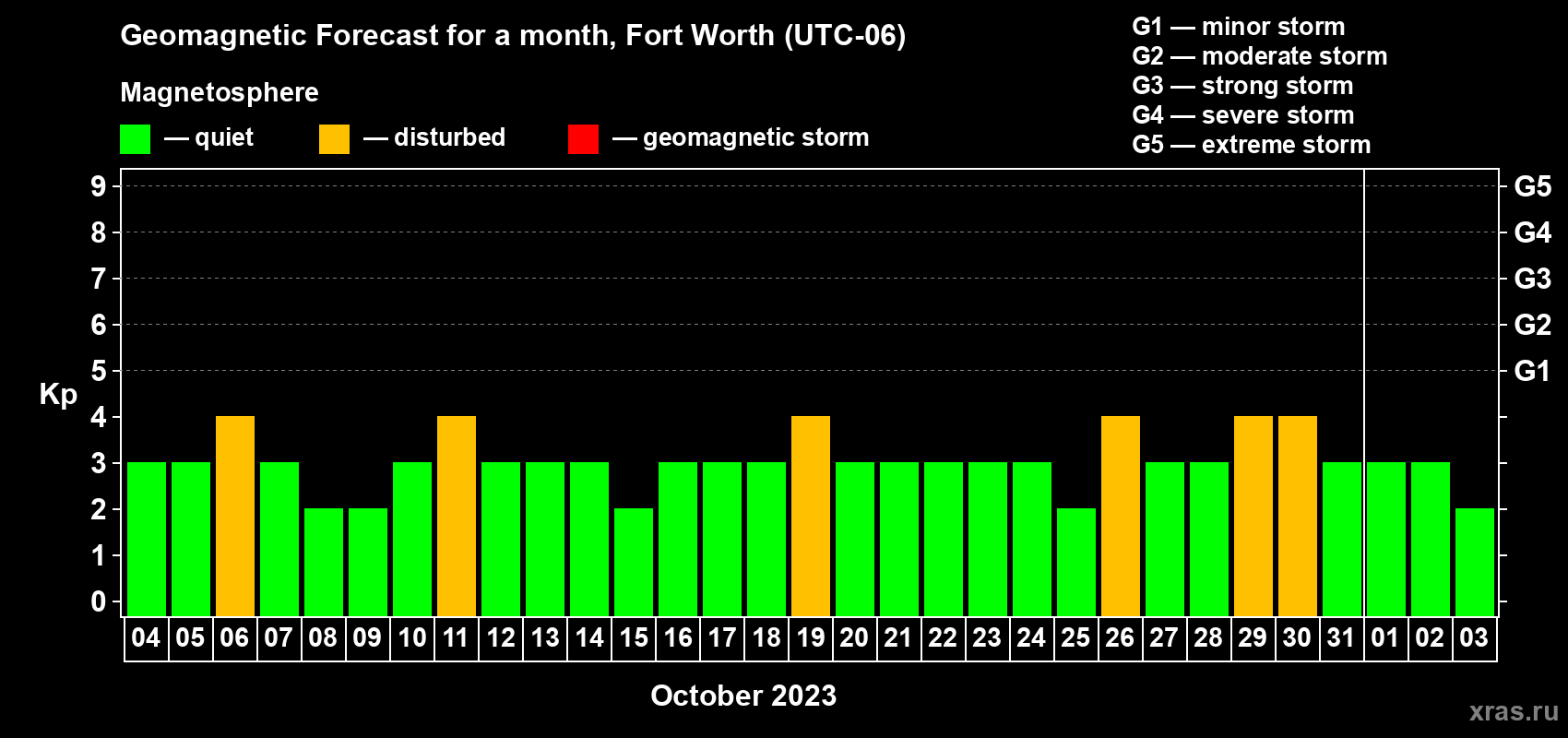Click the green bar above date 03

click(x=1475, y=563)
